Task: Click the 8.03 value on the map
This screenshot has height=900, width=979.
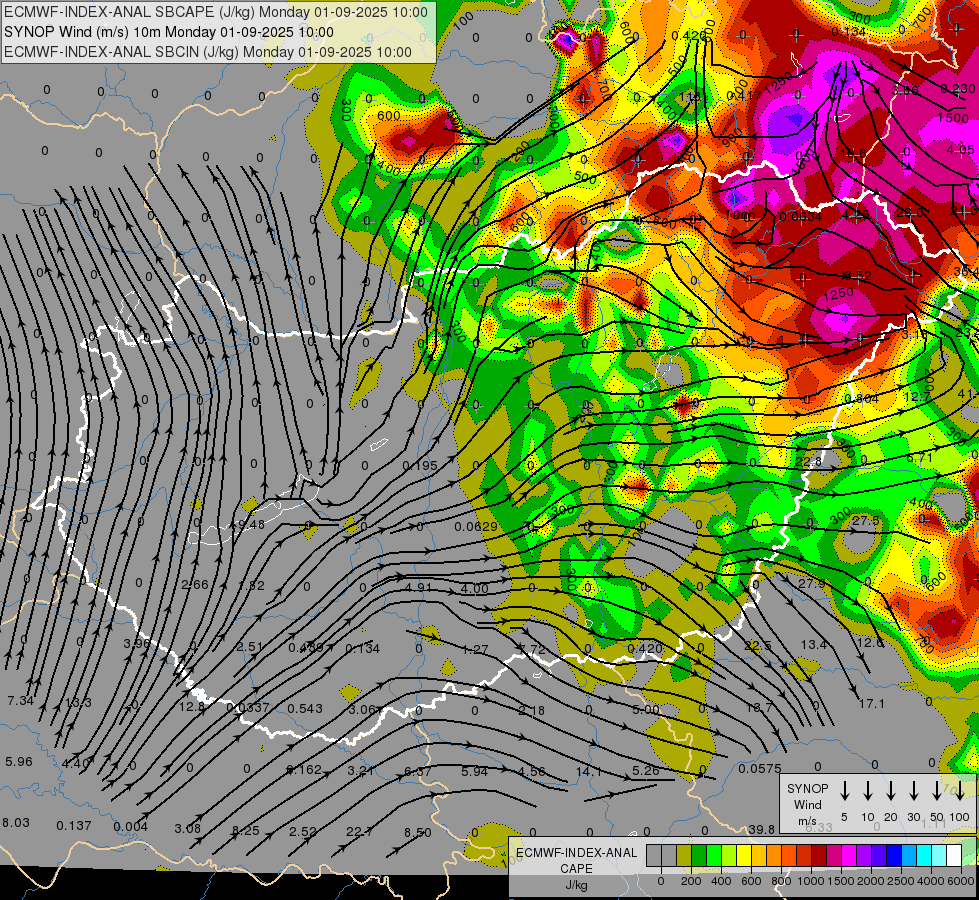Action: 16,823
